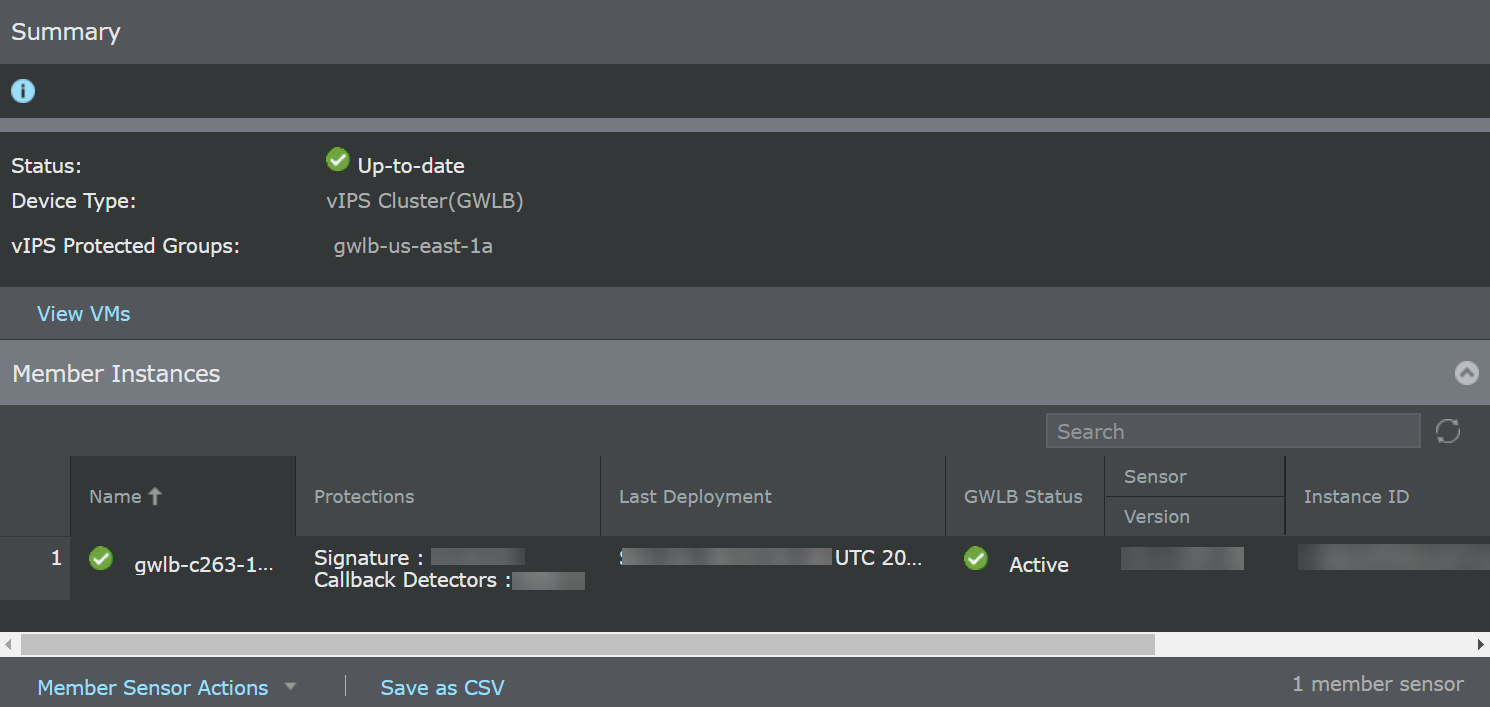Open the Member Sensor Actions dropdown
The image size is (1490, 707).
tap(167, 688)
